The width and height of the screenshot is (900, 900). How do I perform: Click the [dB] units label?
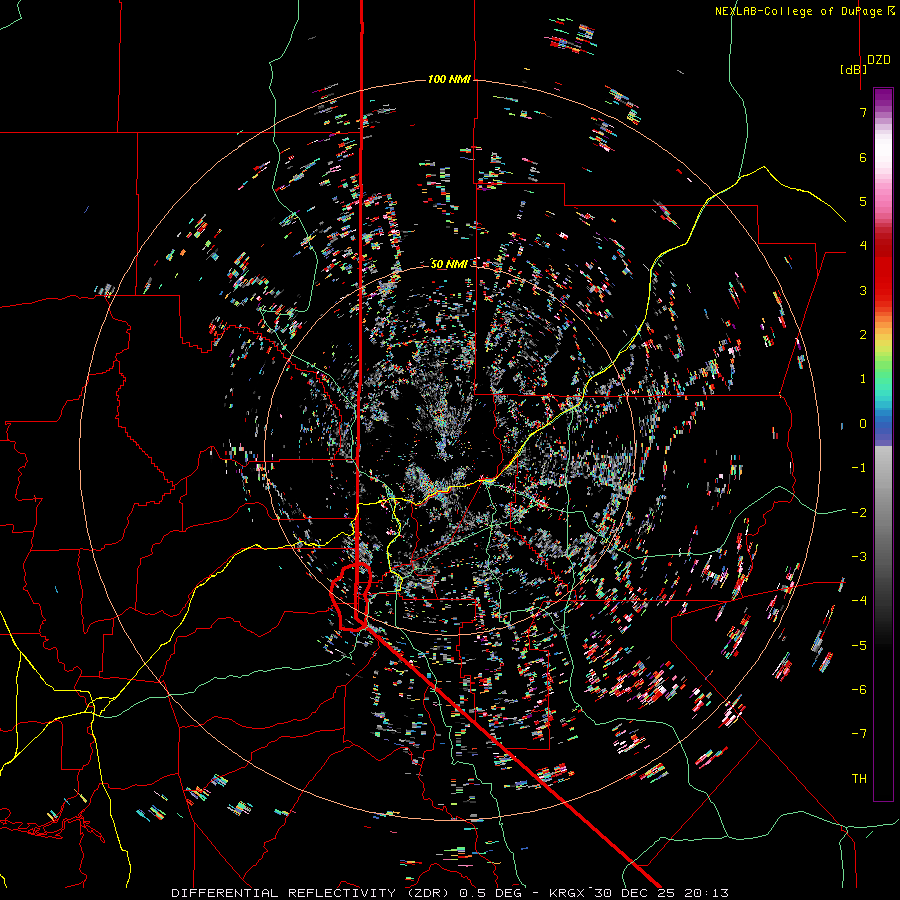click(854, 69)
